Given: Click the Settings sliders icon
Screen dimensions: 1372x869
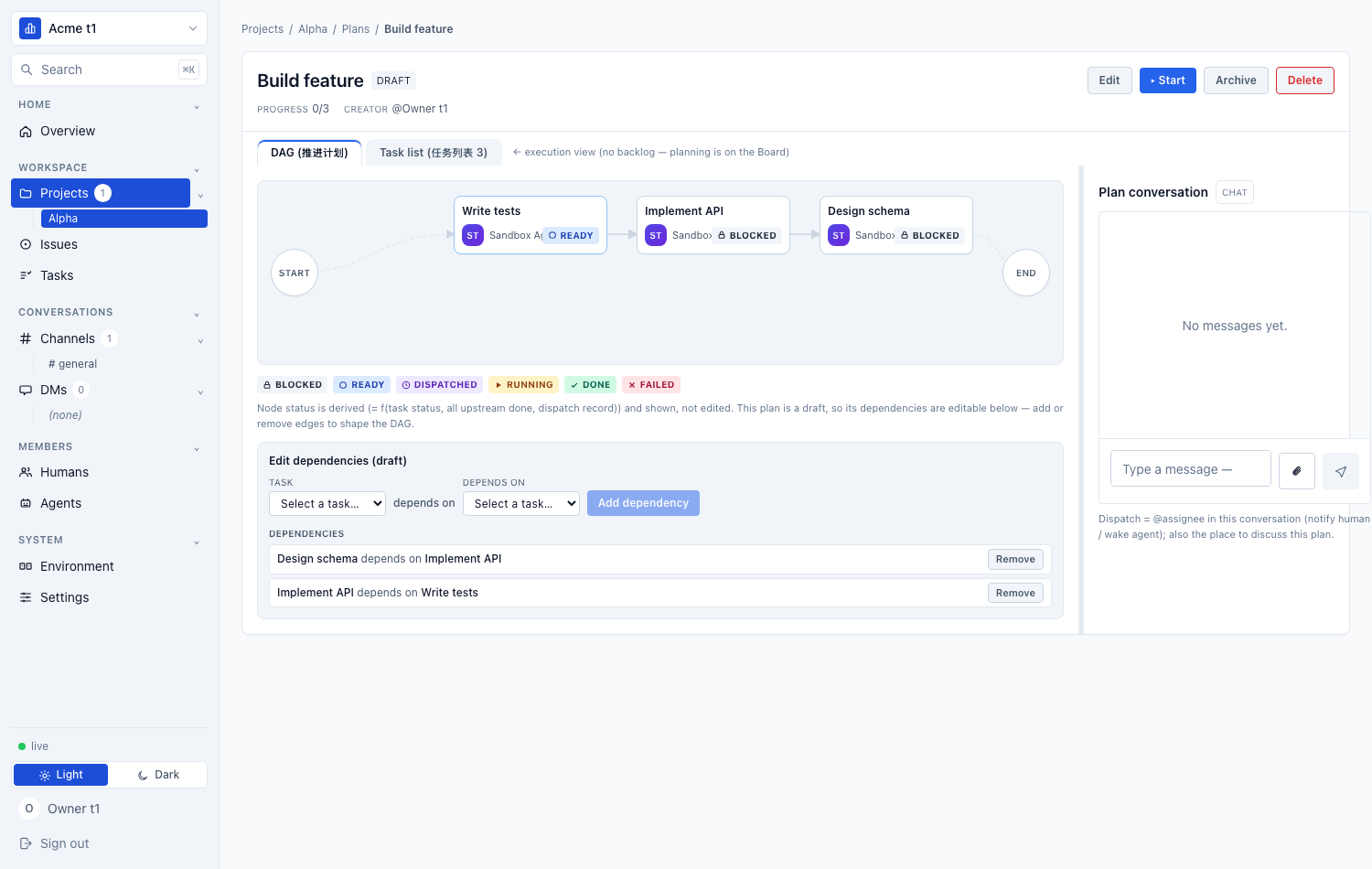Looking at the screenshot, I should click(26, 597).
